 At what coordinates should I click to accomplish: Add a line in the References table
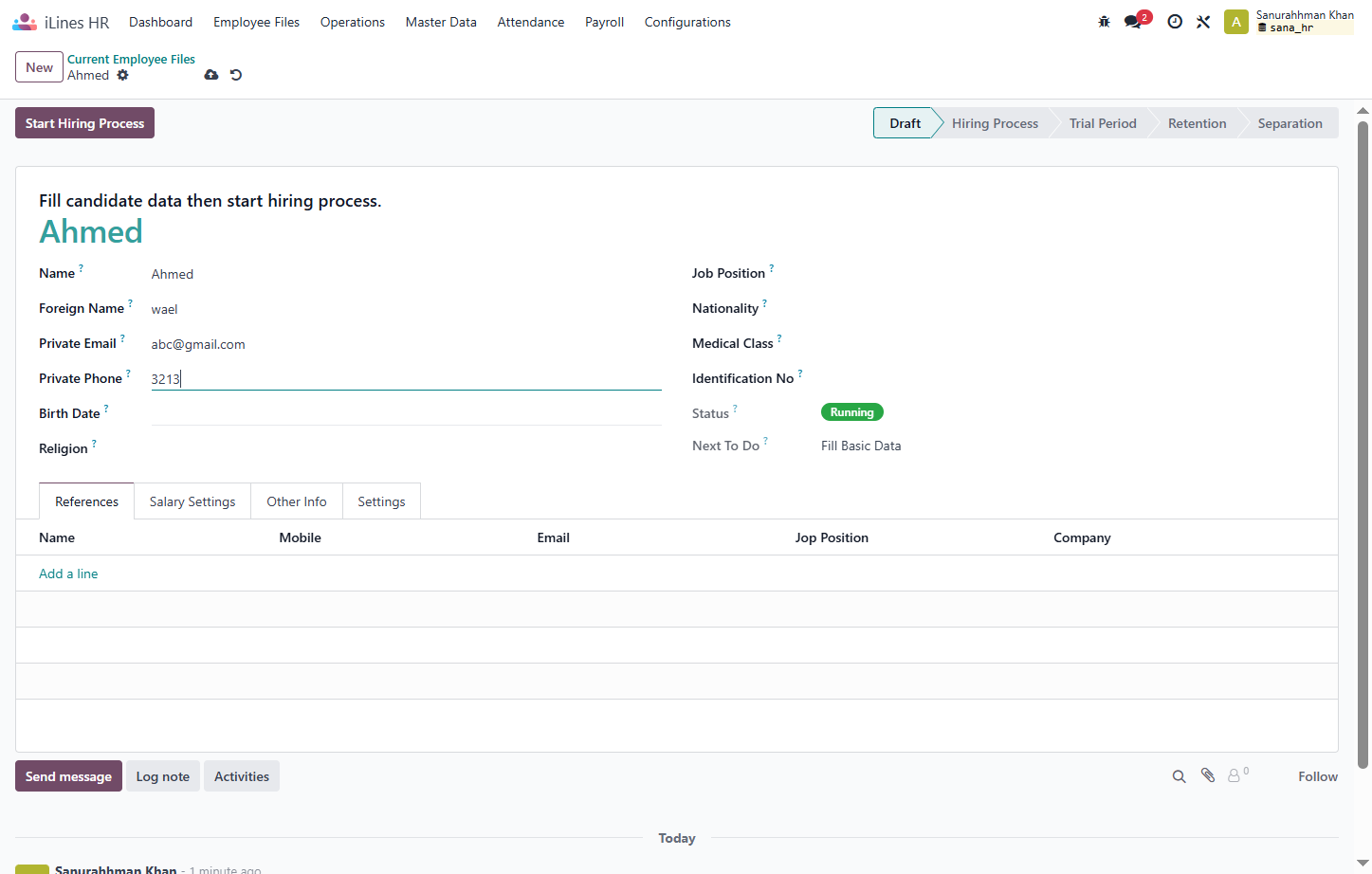(68, 574)
